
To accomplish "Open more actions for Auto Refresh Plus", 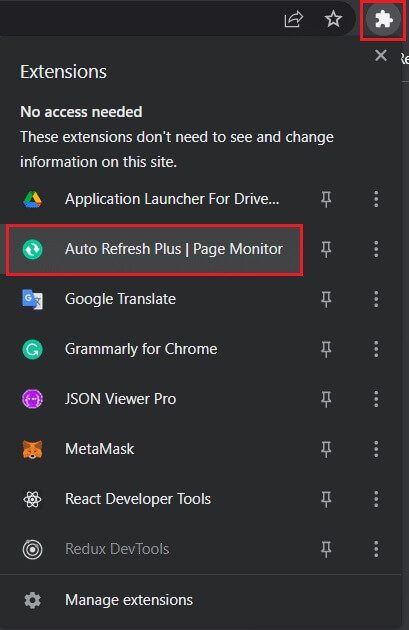I will coord(376,249).
